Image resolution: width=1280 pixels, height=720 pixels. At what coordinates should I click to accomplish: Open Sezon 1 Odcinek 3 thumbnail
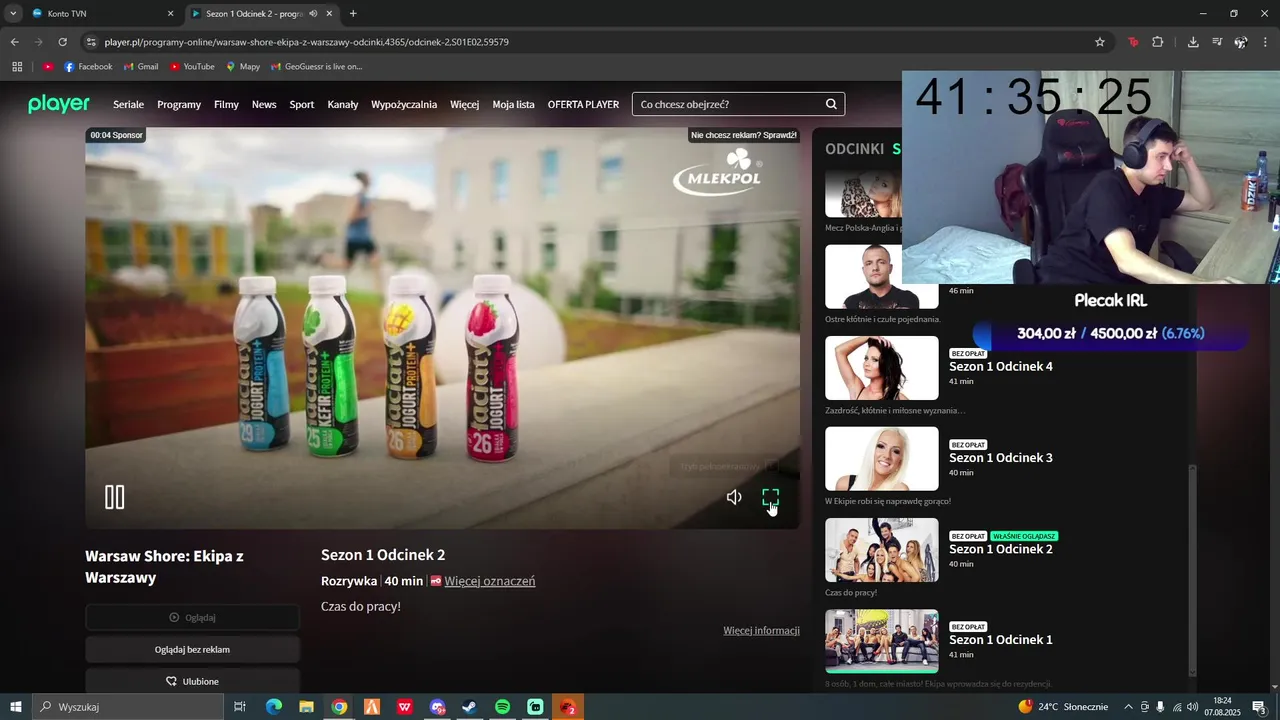(x=882, y=459)
